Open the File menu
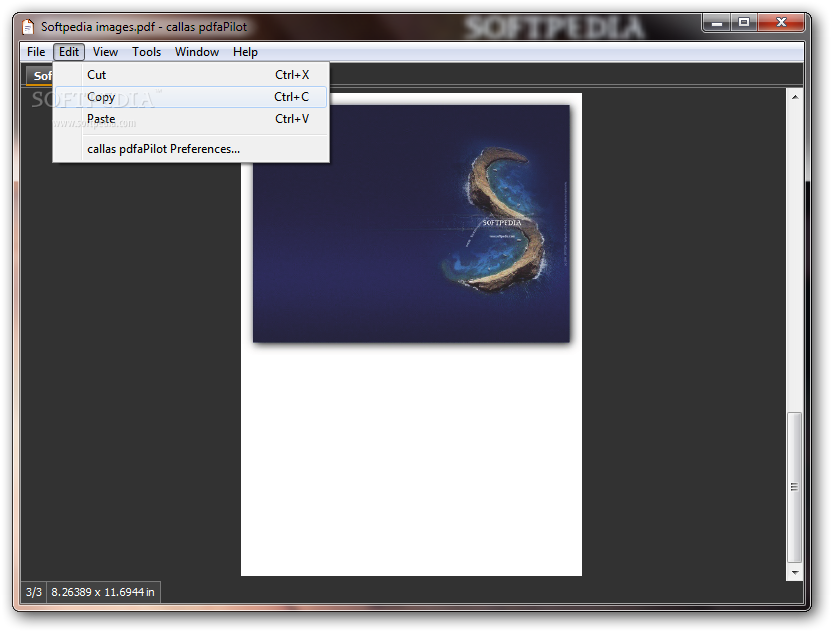Viewport: 832px width, 632px height. click(x=36, y=52)
